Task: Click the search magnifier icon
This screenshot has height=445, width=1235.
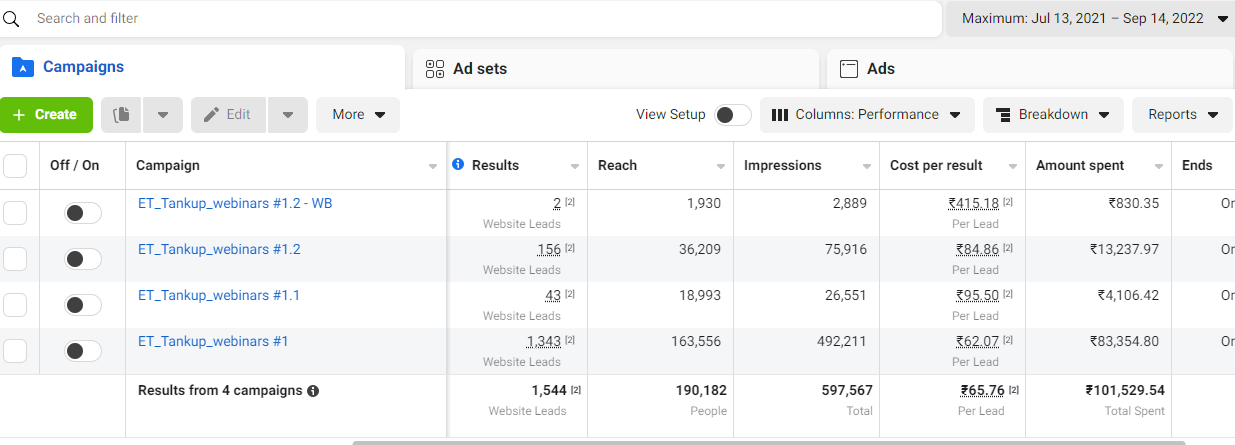Action: 12,18
